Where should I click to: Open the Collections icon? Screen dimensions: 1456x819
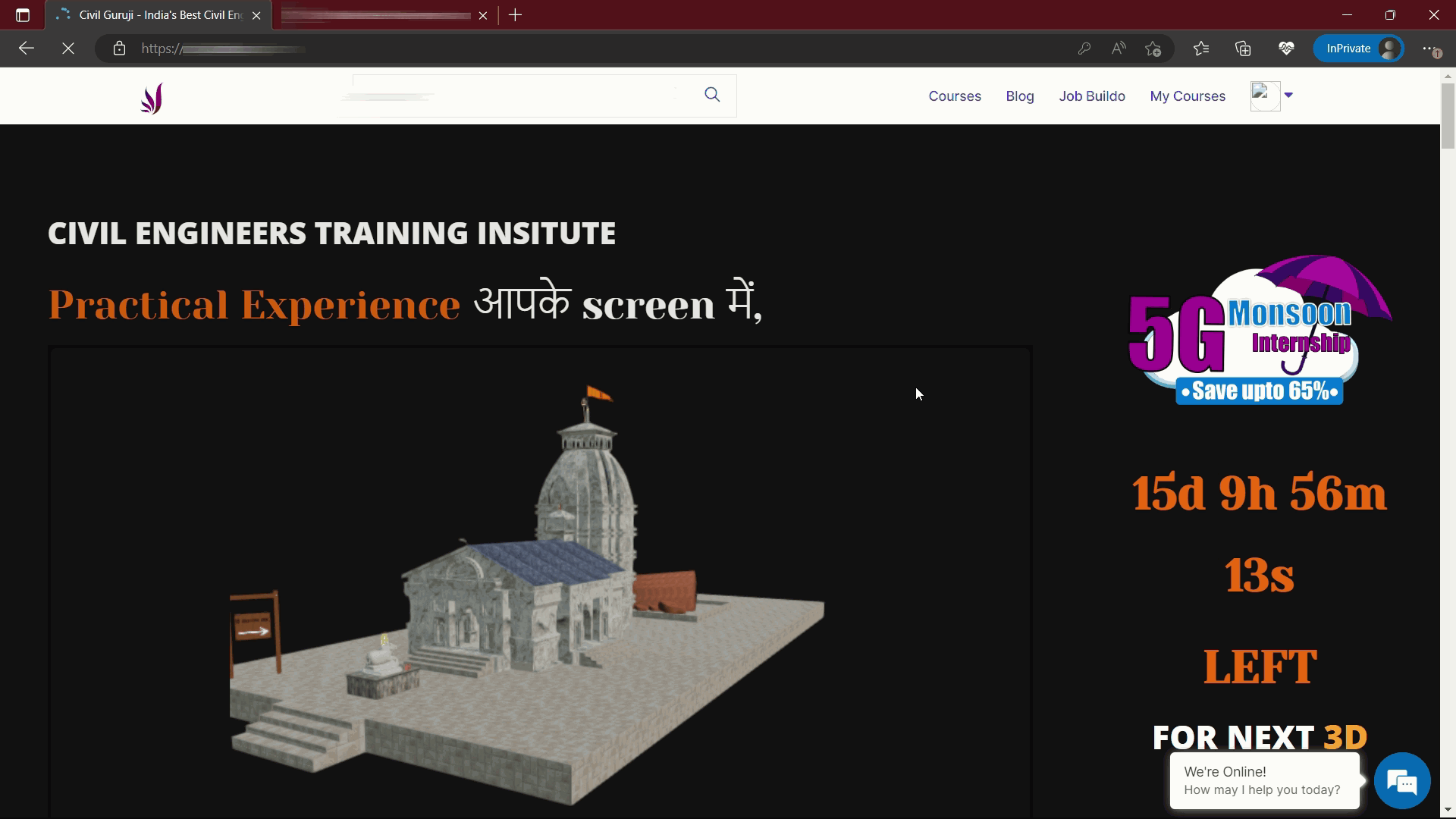tap(1243, 49)
